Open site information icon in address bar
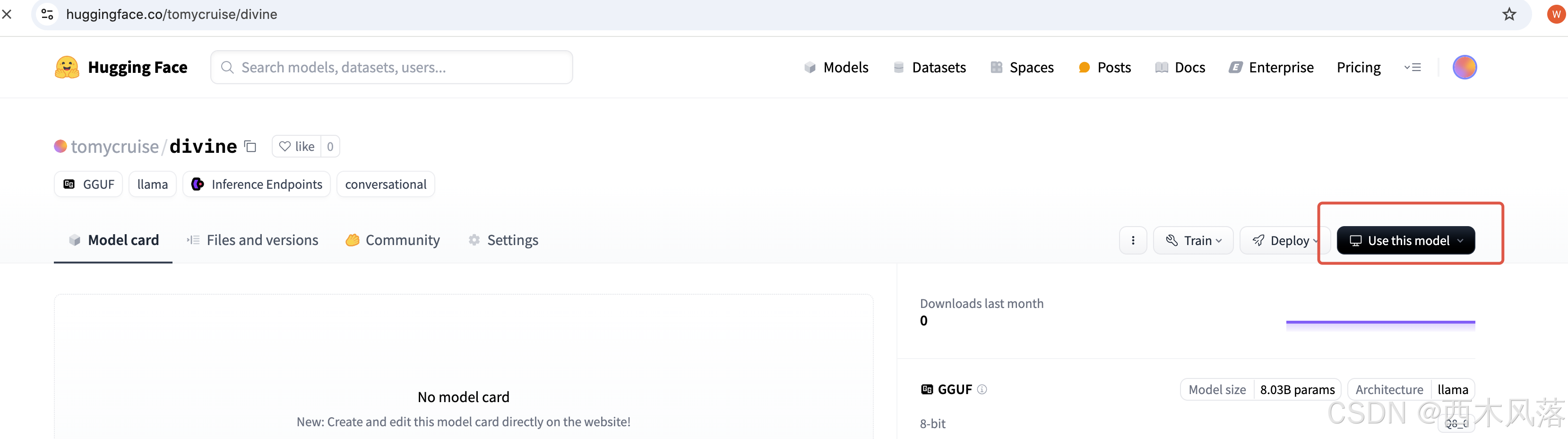Image resolution: width=1568 pixels, height=439 pixels. coord(47,14)
